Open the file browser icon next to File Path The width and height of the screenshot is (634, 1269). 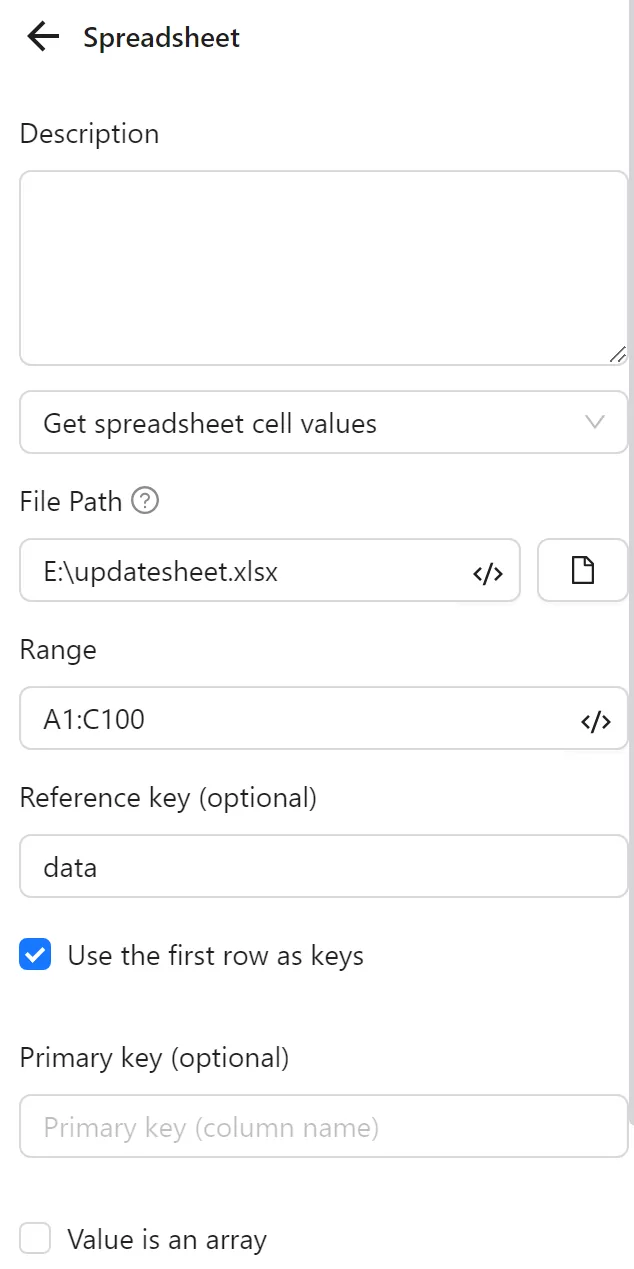(583, 570)
